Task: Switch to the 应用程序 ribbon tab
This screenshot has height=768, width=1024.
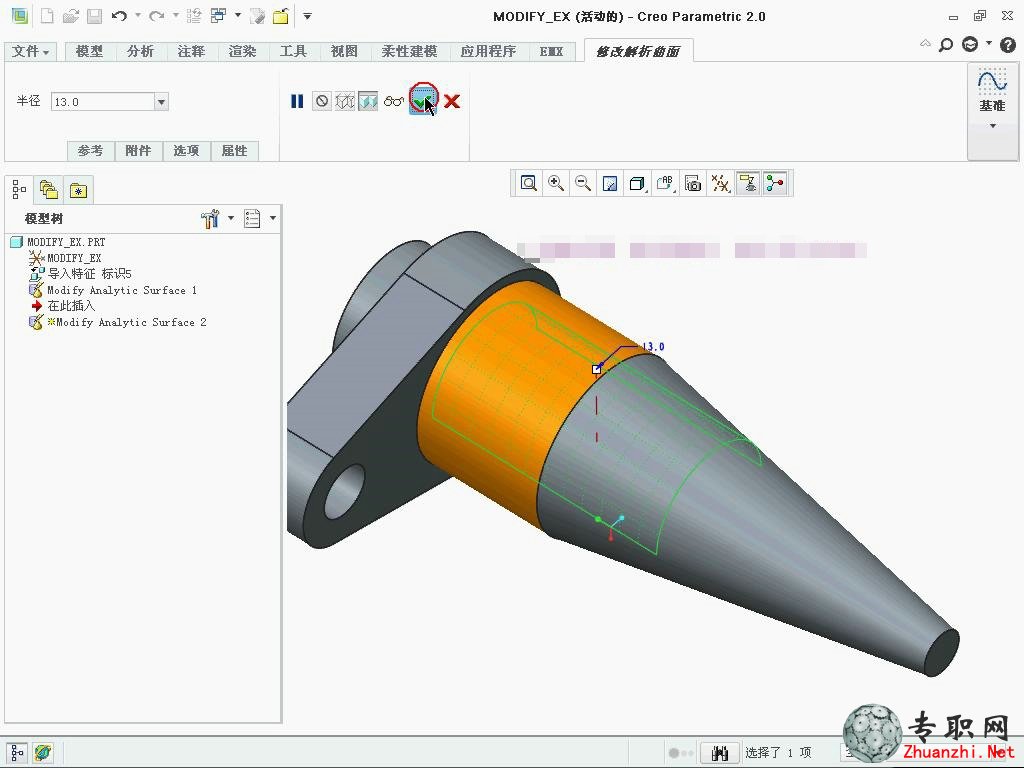Action: point(488,51)
